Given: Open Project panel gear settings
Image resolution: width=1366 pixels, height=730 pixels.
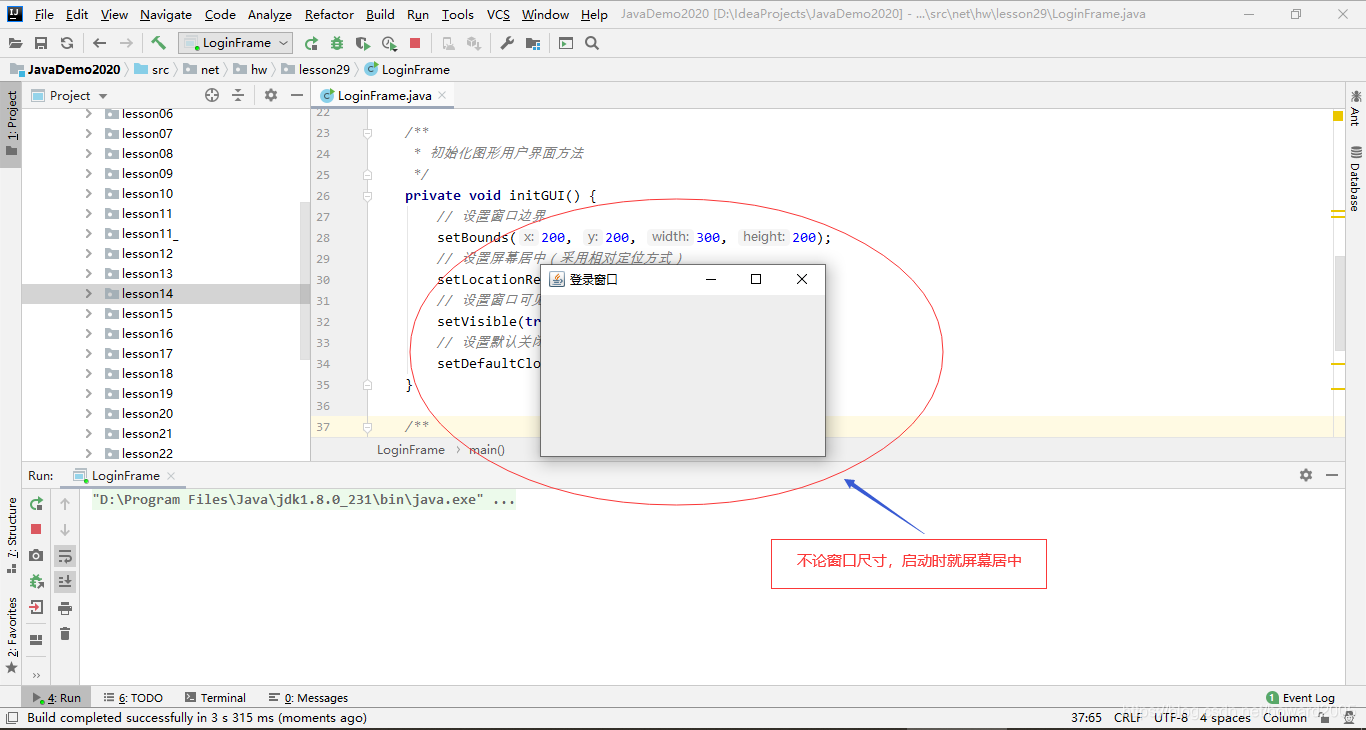Looking at the screenshot, I should pyautogui.click(x=271, y=95).
